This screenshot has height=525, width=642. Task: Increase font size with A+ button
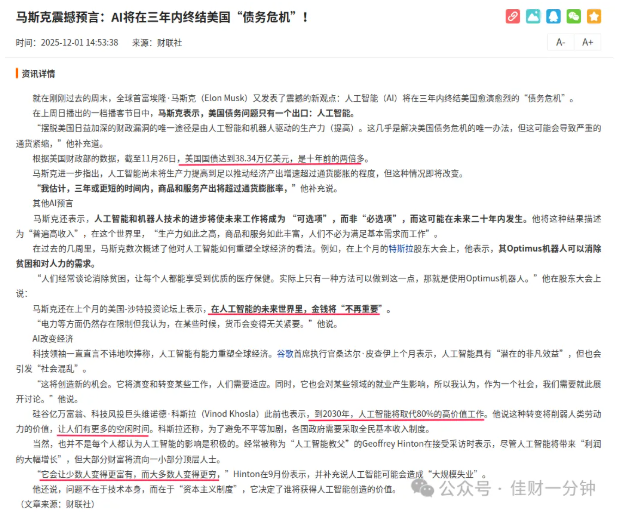(x=588, y=42)
